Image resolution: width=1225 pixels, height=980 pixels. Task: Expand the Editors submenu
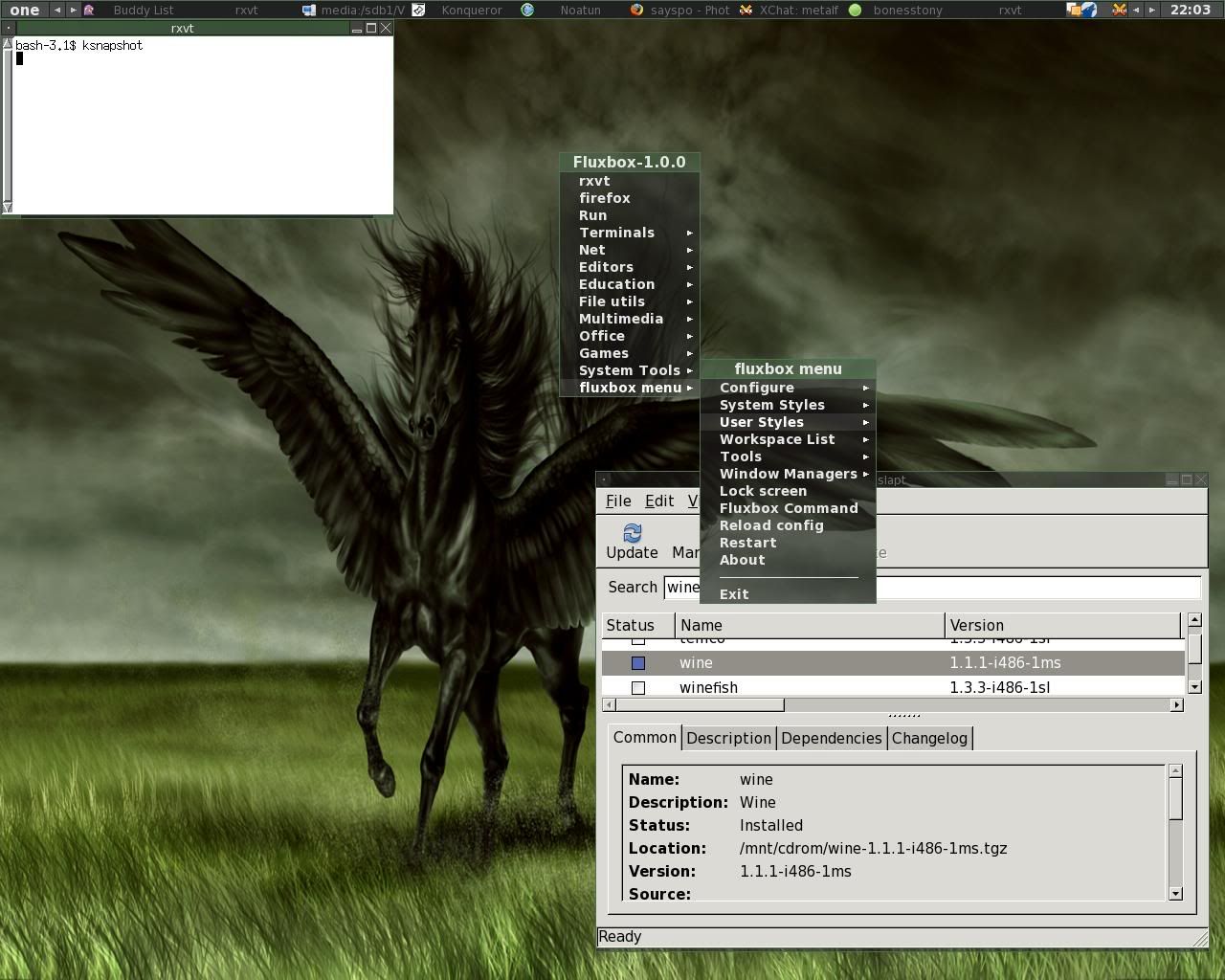(x=630, y=267)
